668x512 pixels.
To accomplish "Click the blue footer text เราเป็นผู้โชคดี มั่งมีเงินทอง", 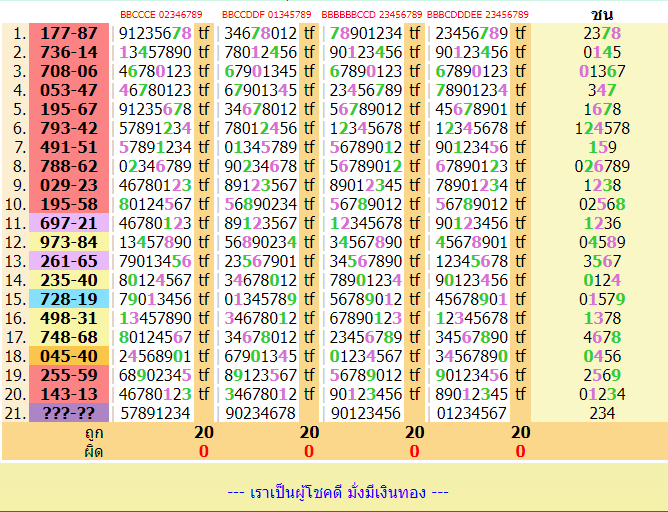I will tap(338, 492).
